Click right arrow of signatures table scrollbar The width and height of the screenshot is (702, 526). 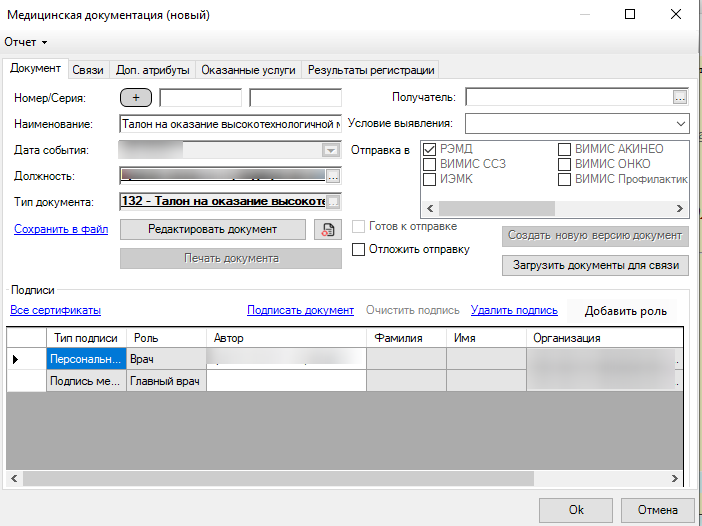point(675,479)
